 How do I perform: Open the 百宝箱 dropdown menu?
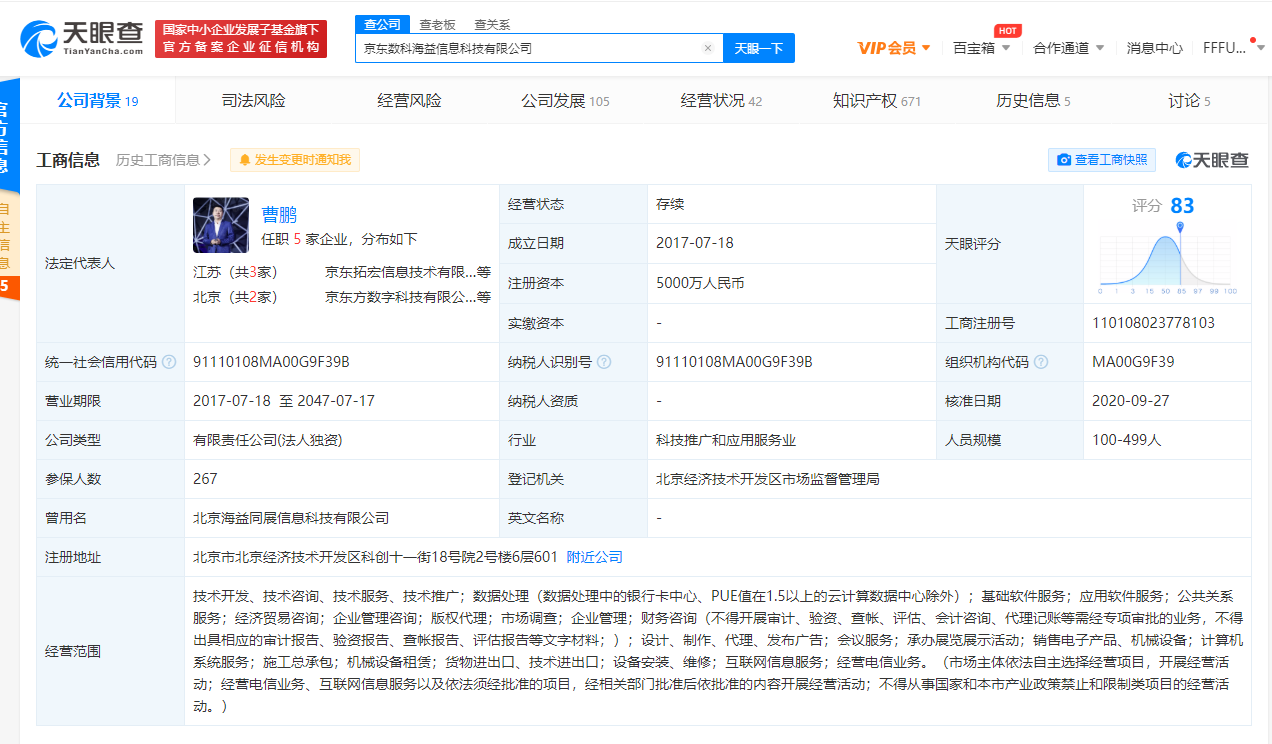[x=1006, y=48]
